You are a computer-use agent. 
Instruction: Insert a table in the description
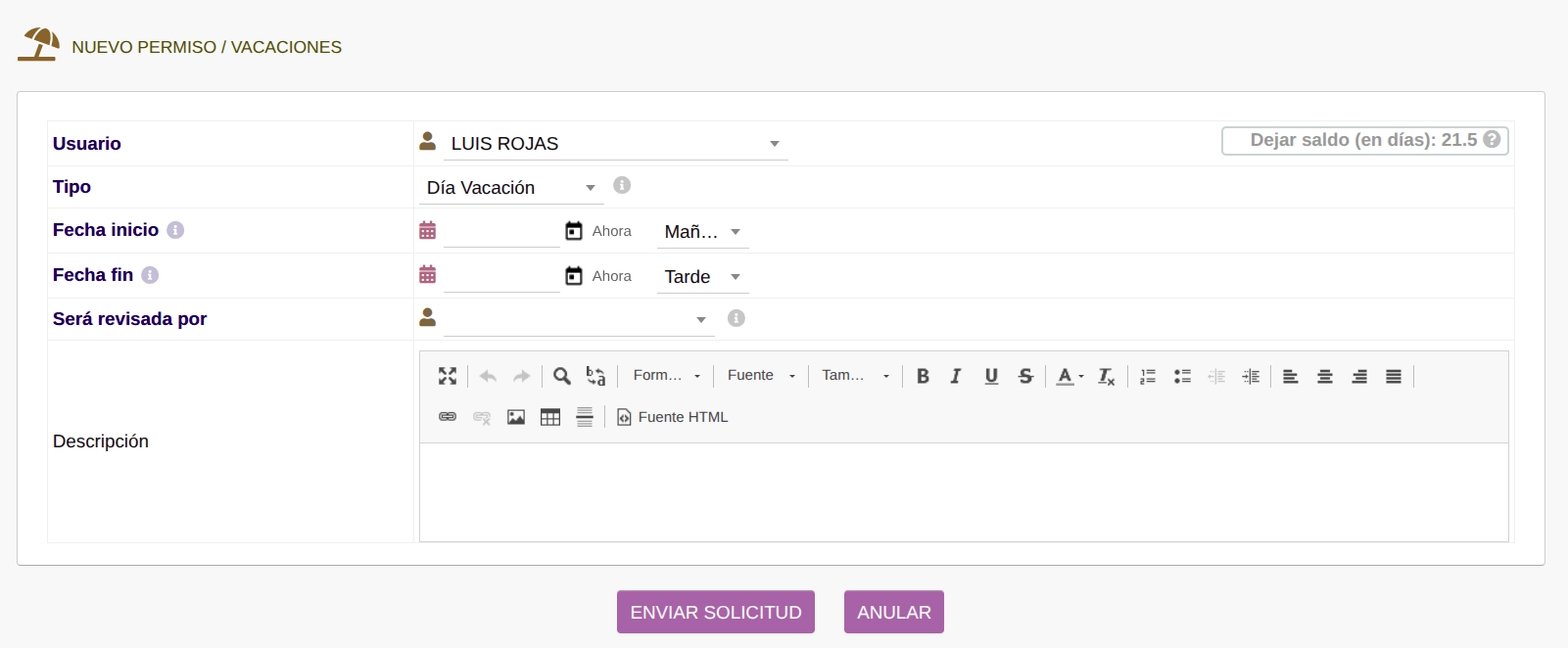point(550,417)
